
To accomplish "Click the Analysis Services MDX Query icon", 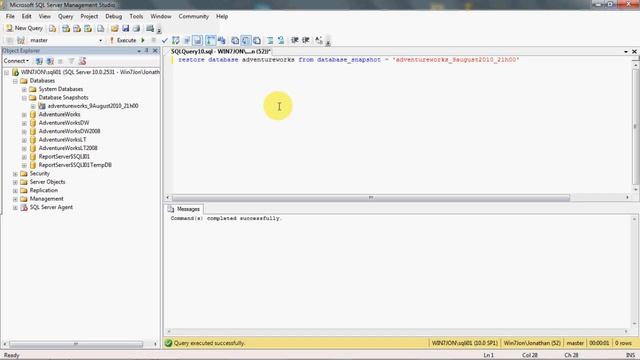I will point(66,28).
